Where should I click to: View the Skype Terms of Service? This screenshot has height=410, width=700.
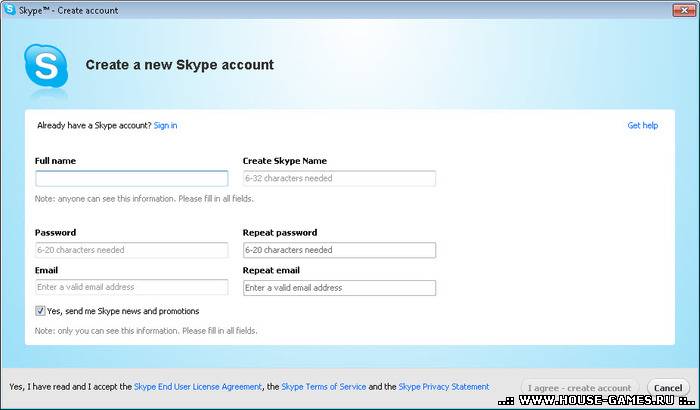[x=324, y=387]
